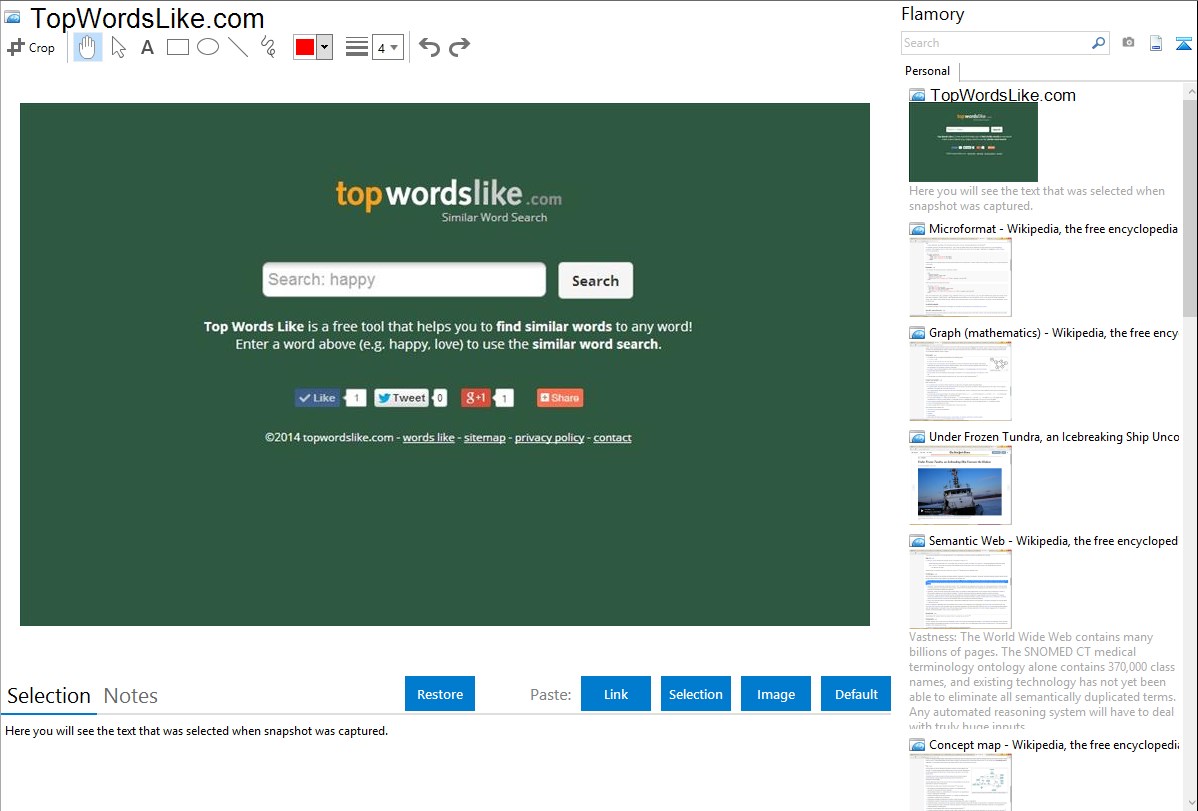Select the straight Line tool

click(238, 47)
